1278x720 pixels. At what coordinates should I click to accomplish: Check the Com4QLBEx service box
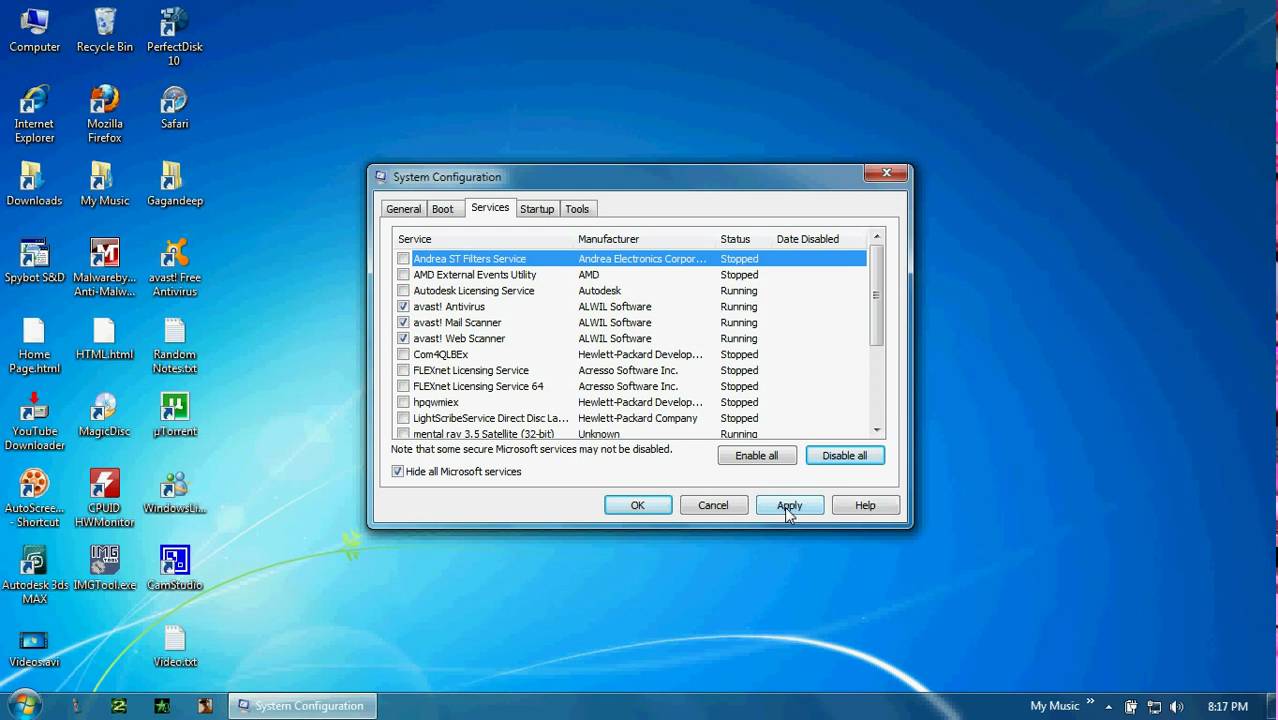(x=403, y=355)
